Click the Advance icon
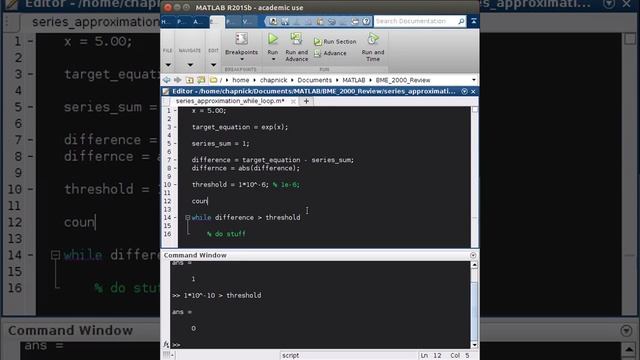 point(318,53)
